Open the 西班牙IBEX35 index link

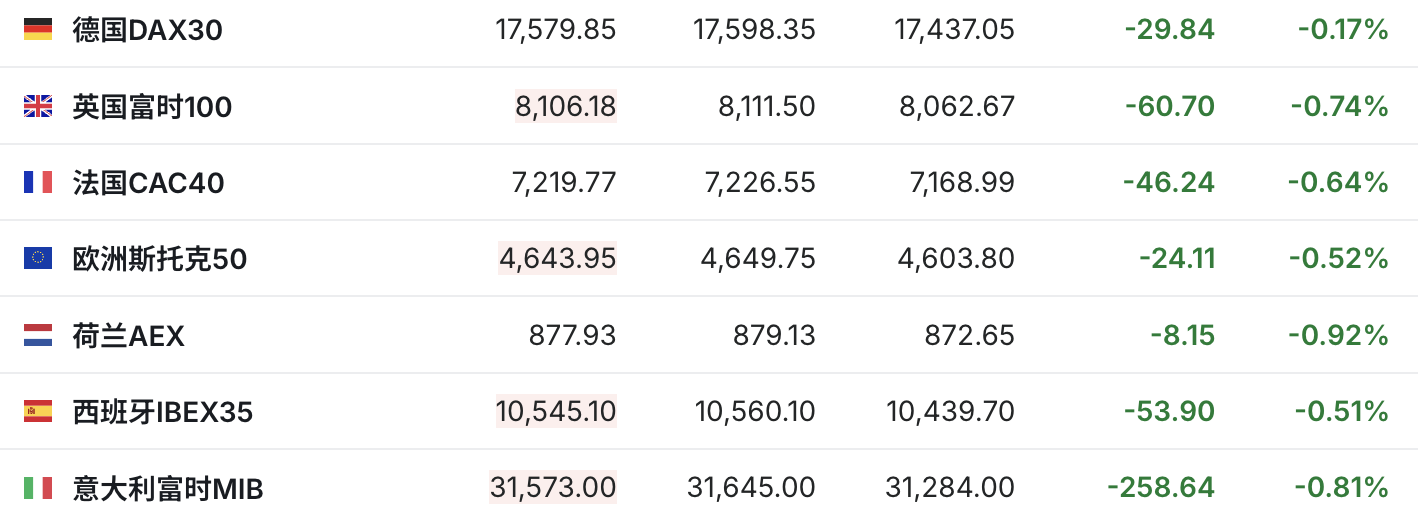pos(162,411)
